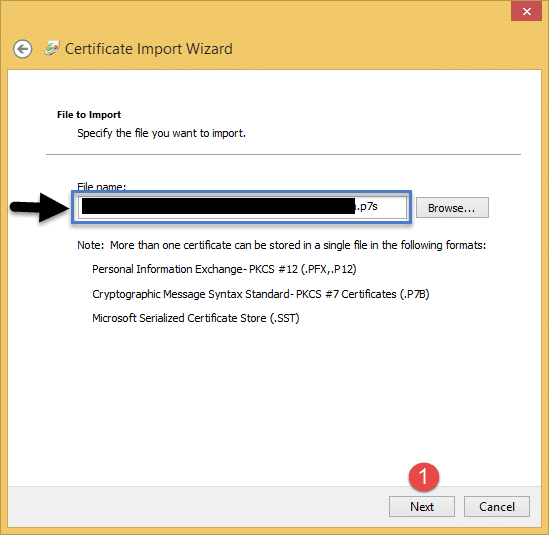Click the 'Note: More than one certificate' line
This screenshot has height=535, width=549.
pyautogui.click(x=282, y=245)
